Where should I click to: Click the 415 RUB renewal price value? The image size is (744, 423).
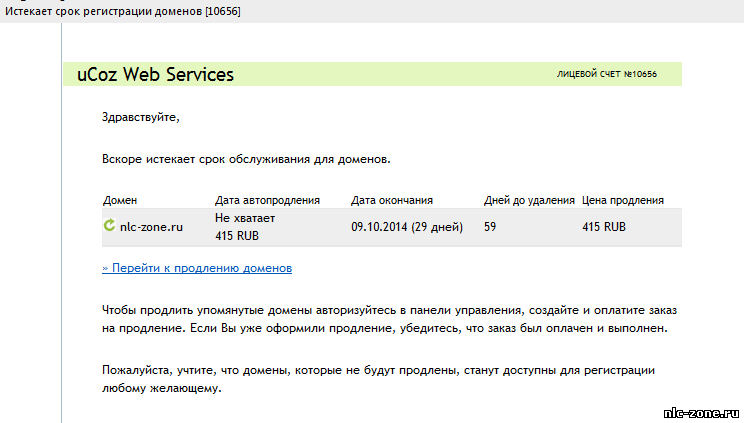pyautogui.click(x=604, y=227)
